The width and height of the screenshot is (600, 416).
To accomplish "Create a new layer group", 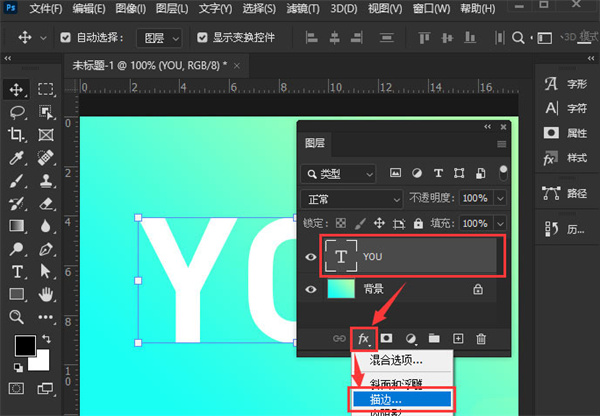I will click(x=434, y=338).
